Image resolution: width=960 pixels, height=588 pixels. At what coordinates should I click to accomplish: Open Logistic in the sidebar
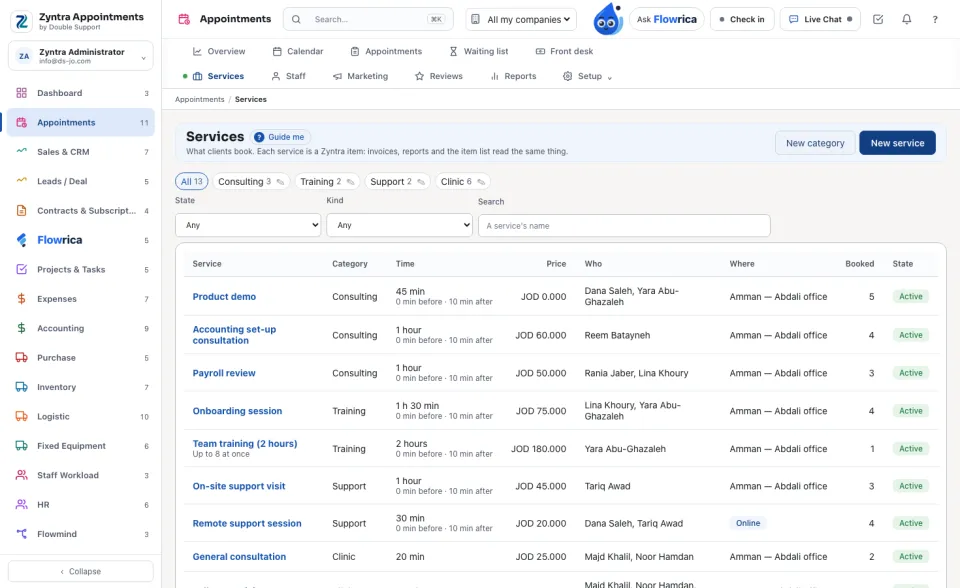81,416
